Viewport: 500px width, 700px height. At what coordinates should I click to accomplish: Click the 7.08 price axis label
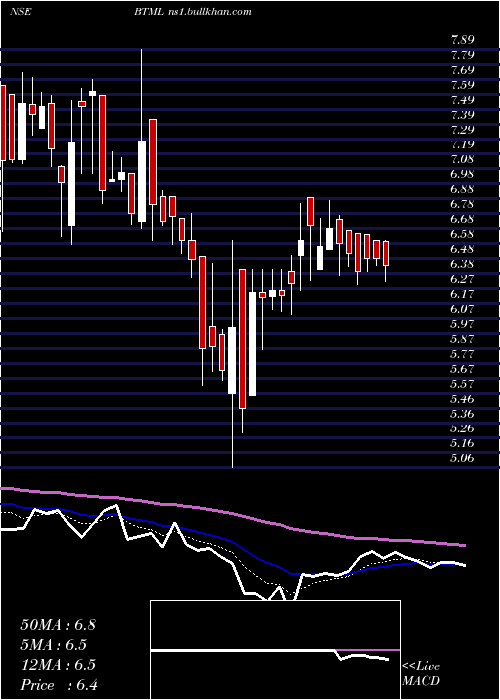pos(463,159)
